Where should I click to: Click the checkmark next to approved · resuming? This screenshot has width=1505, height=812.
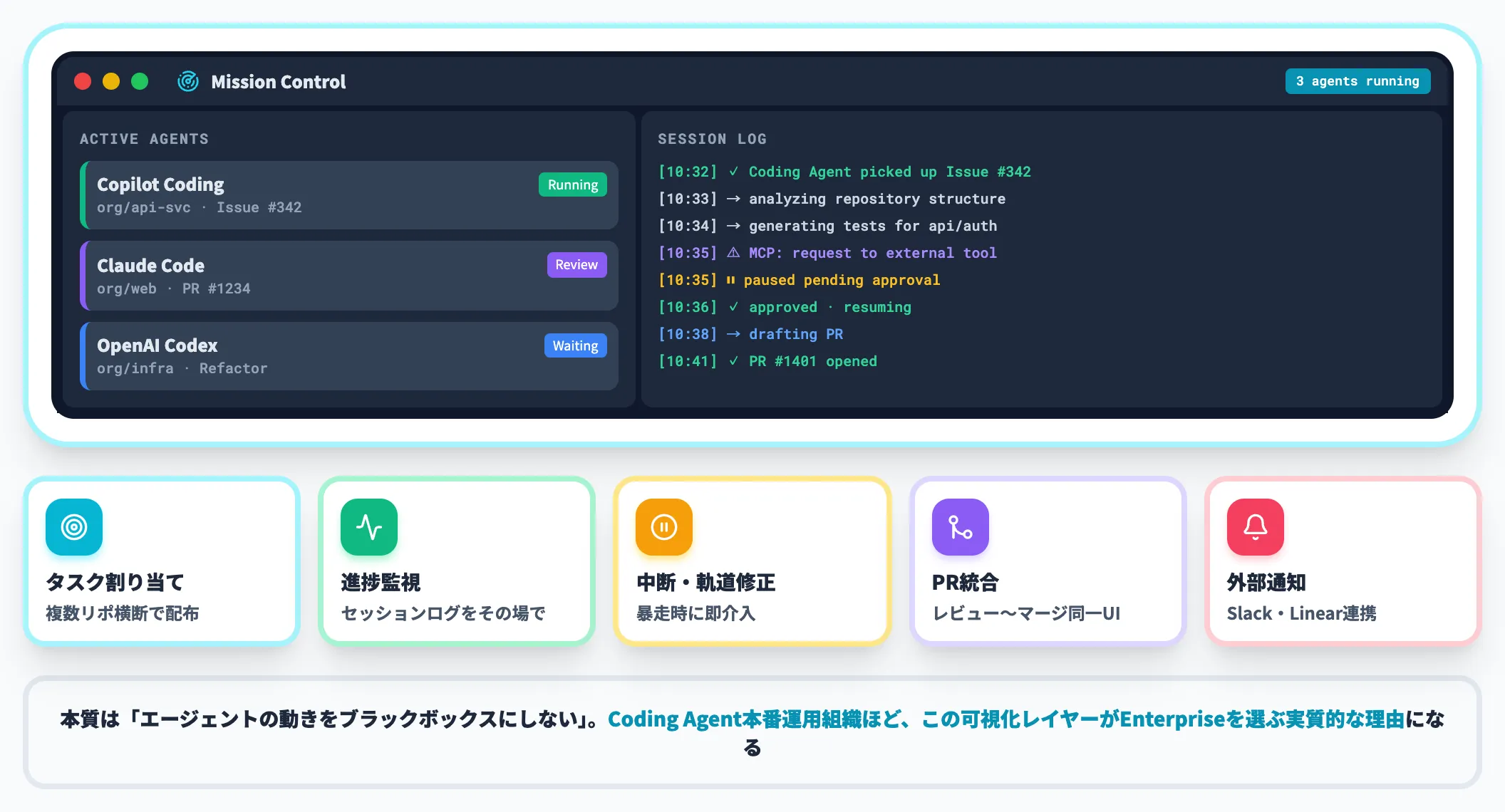tap(733, 307)
